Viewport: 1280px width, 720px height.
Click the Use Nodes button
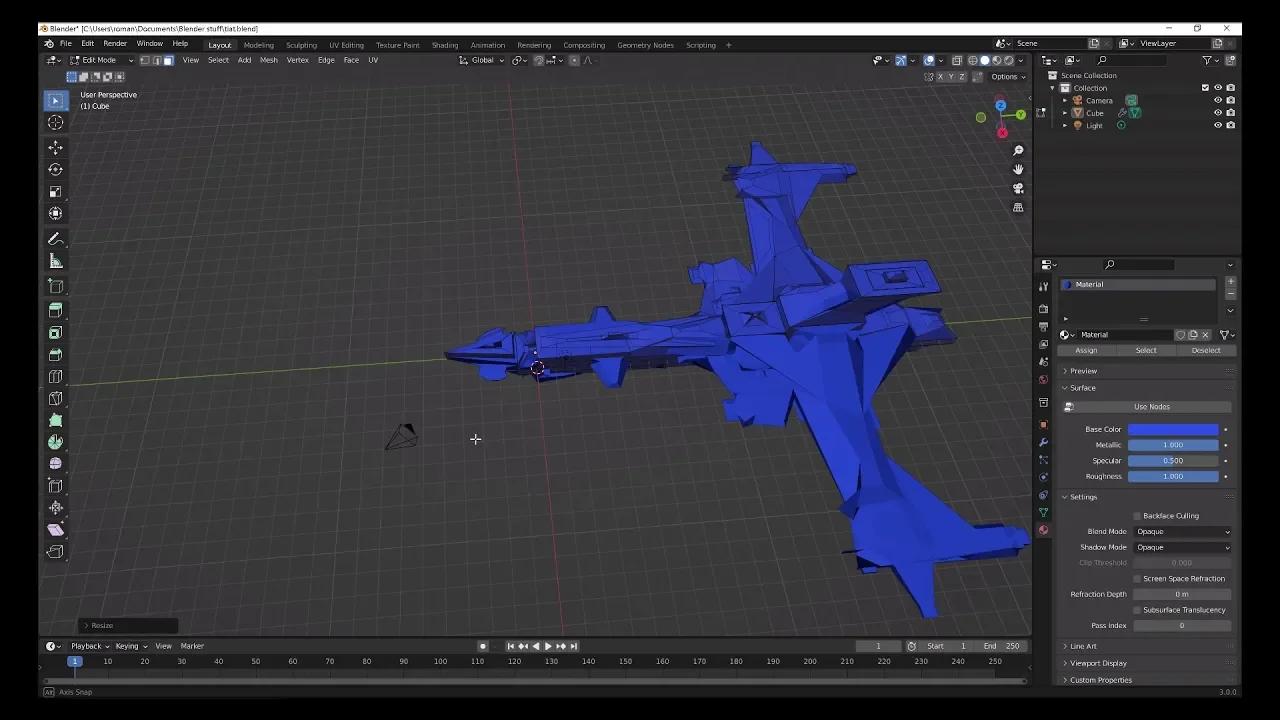pos(1151,406)
